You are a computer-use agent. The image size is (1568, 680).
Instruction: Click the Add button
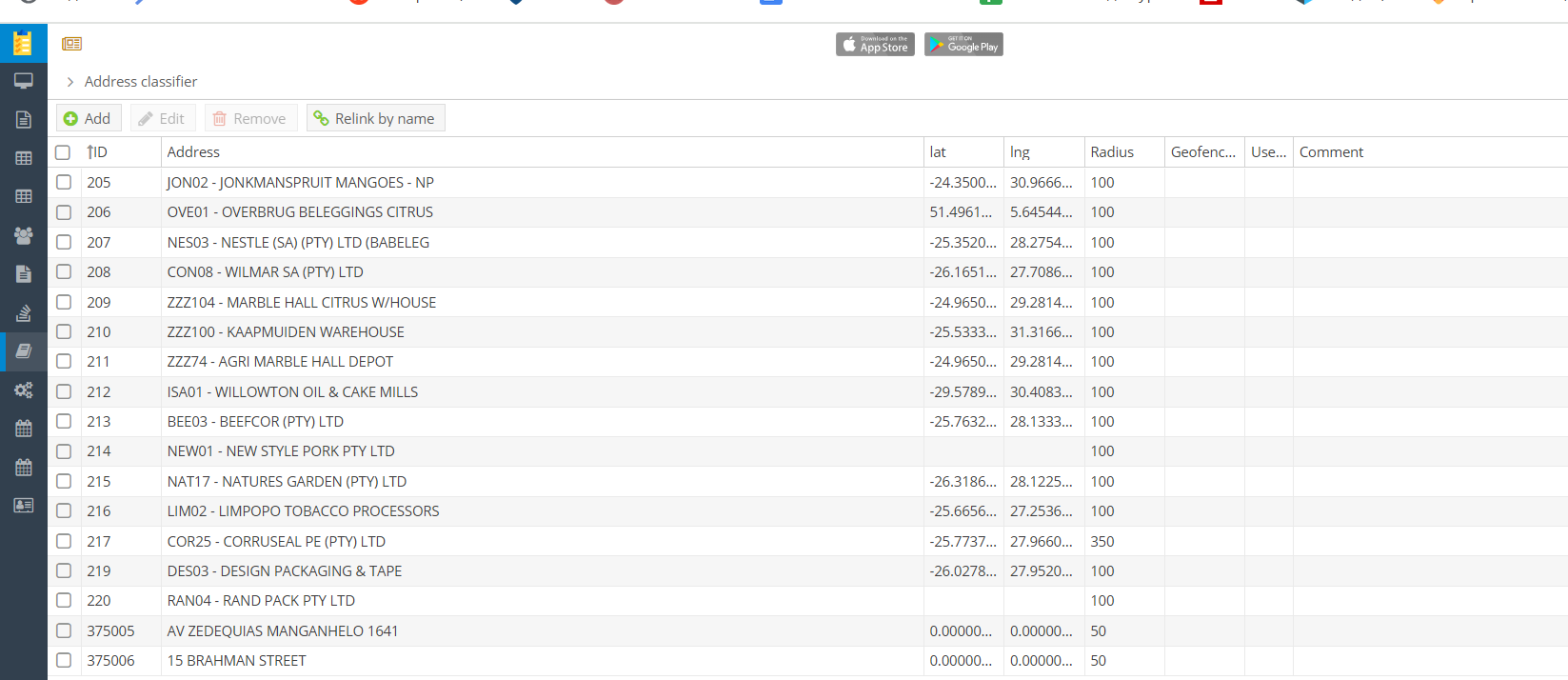pos(88,118)
